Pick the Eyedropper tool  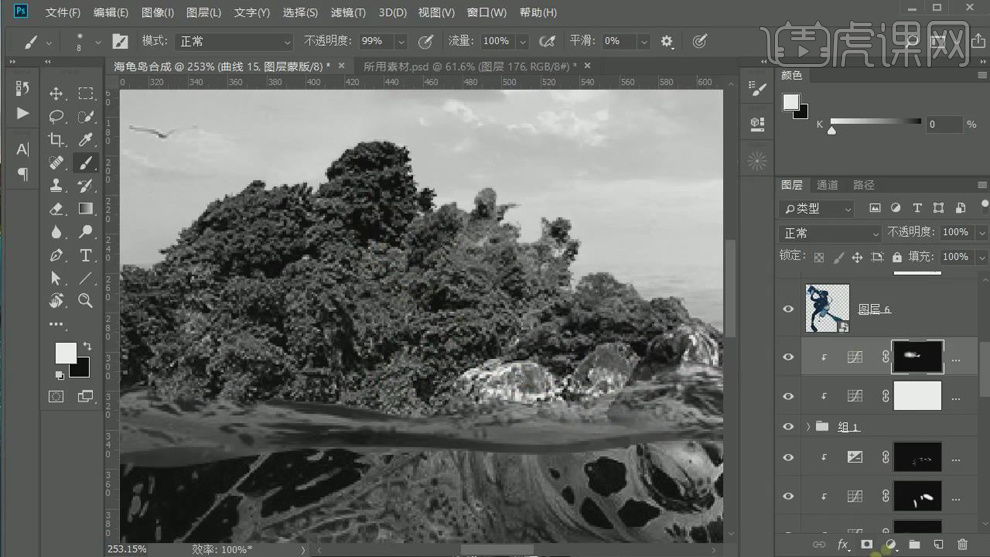tap(86, 140)
